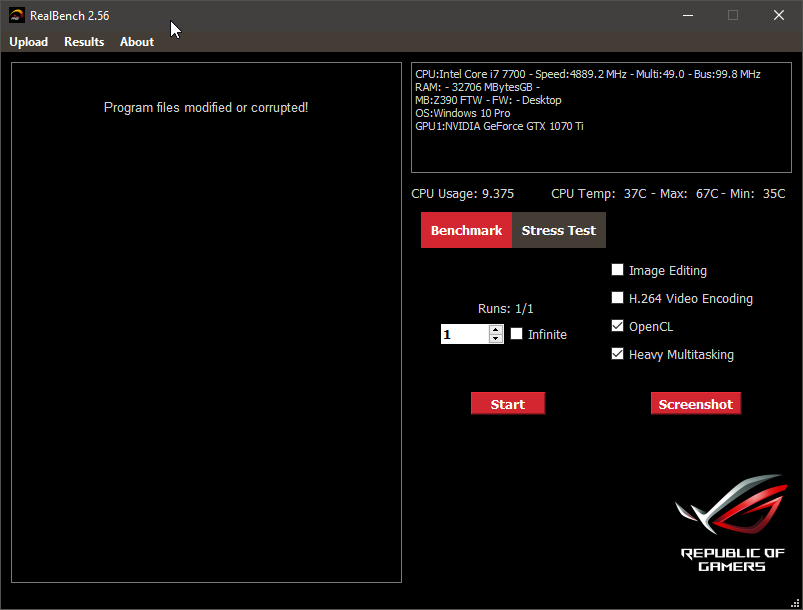Screen dimensions: 803x610
Task: Select the Benchmark tab
Action: pos(466,230)
